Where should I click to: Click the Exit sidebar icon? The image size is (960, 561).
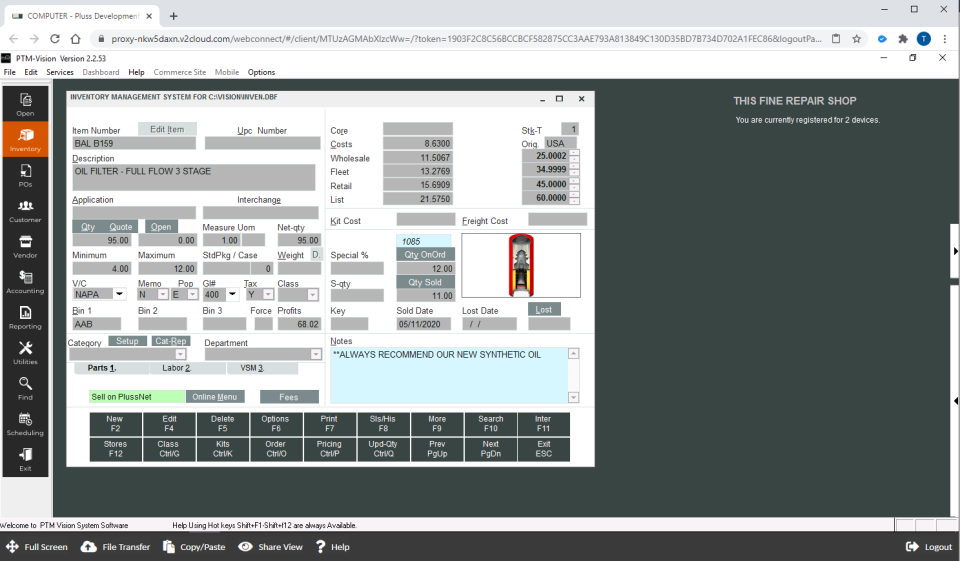[x=25, y=459]
